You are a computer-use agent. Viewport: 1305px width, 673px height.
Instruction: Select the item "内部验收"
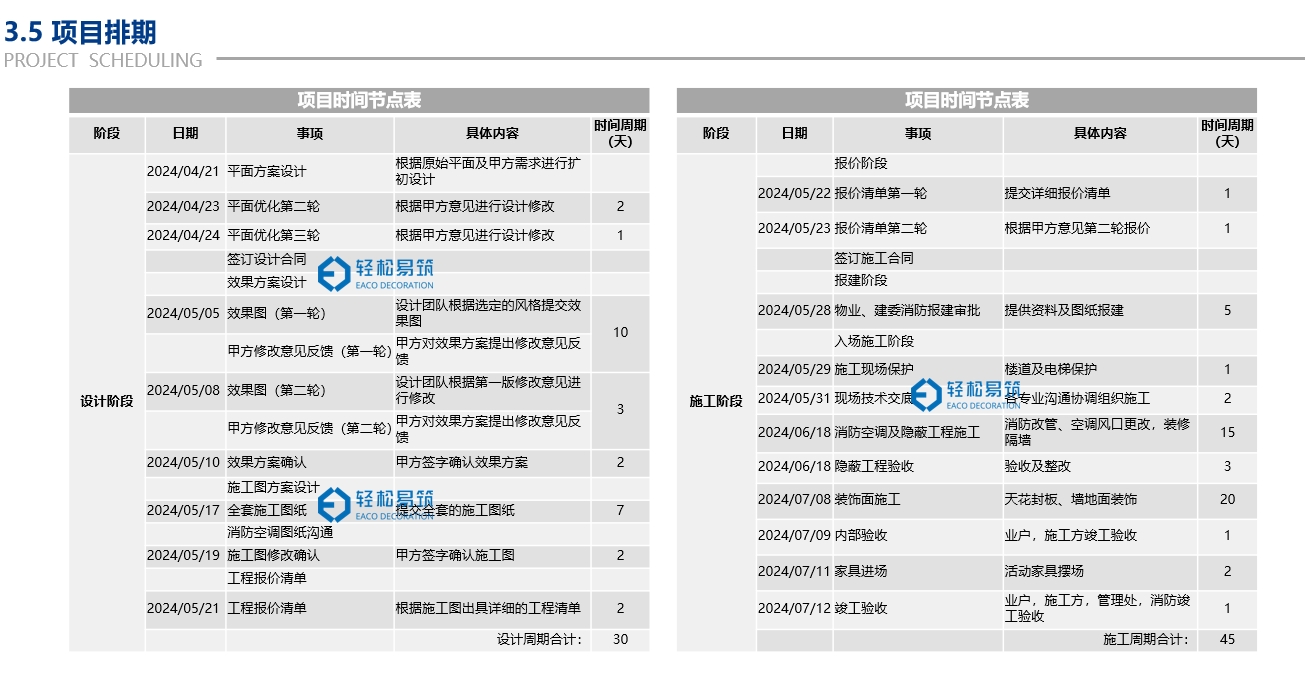[x=861, y=536]
